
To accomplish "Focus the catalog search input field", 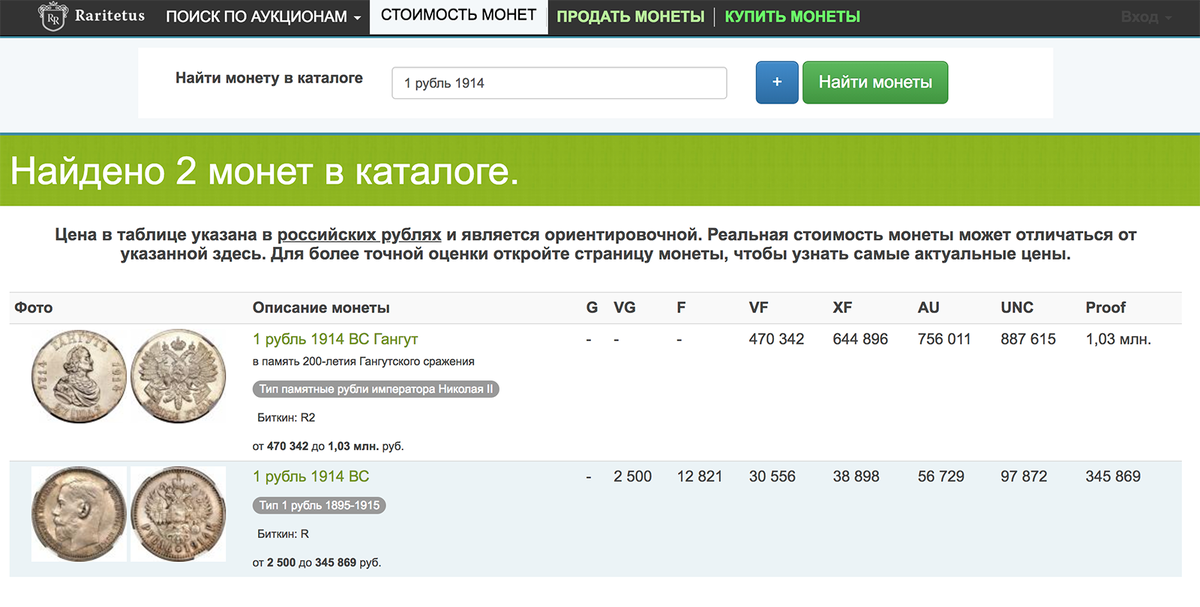I will 559,83.
